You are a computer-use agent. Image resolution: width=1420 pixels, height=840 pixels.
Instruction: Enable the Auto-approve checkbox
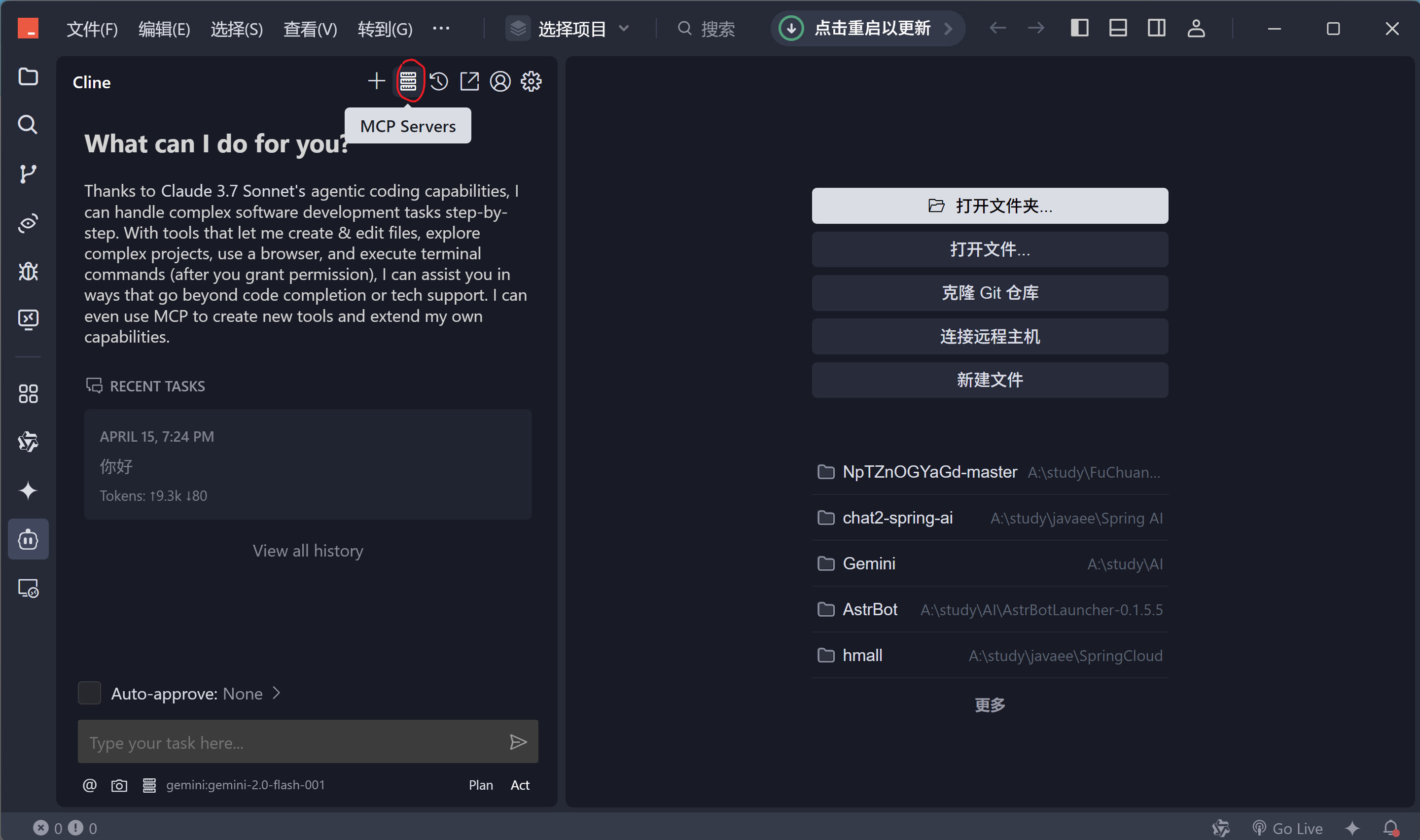pyautogui.click(x=89, y=694)
